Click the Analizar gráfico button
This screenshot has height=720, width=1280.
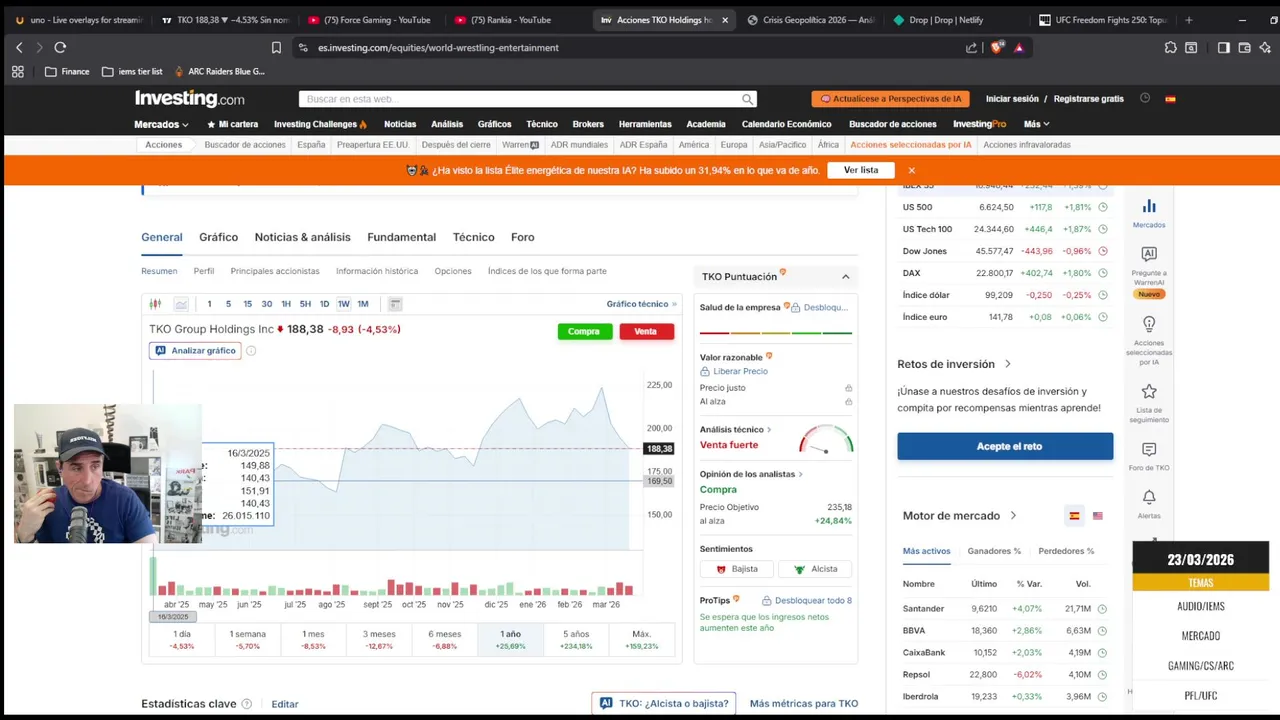195,351
